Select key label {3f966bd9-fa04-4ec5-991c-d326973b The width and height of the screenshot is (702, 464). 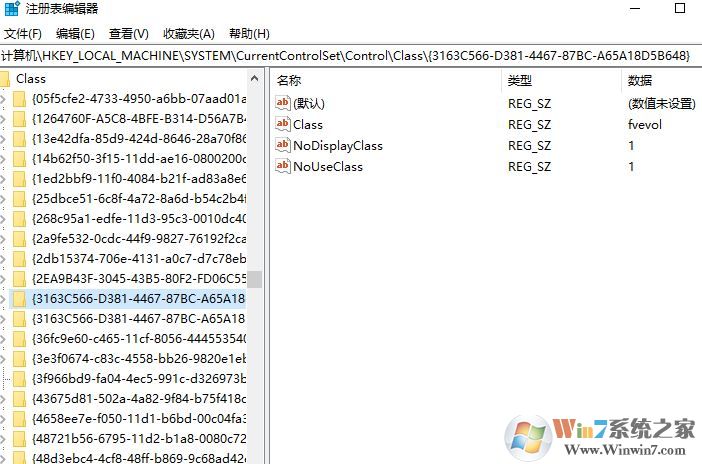pyautogui.click(x=139, y=379)
